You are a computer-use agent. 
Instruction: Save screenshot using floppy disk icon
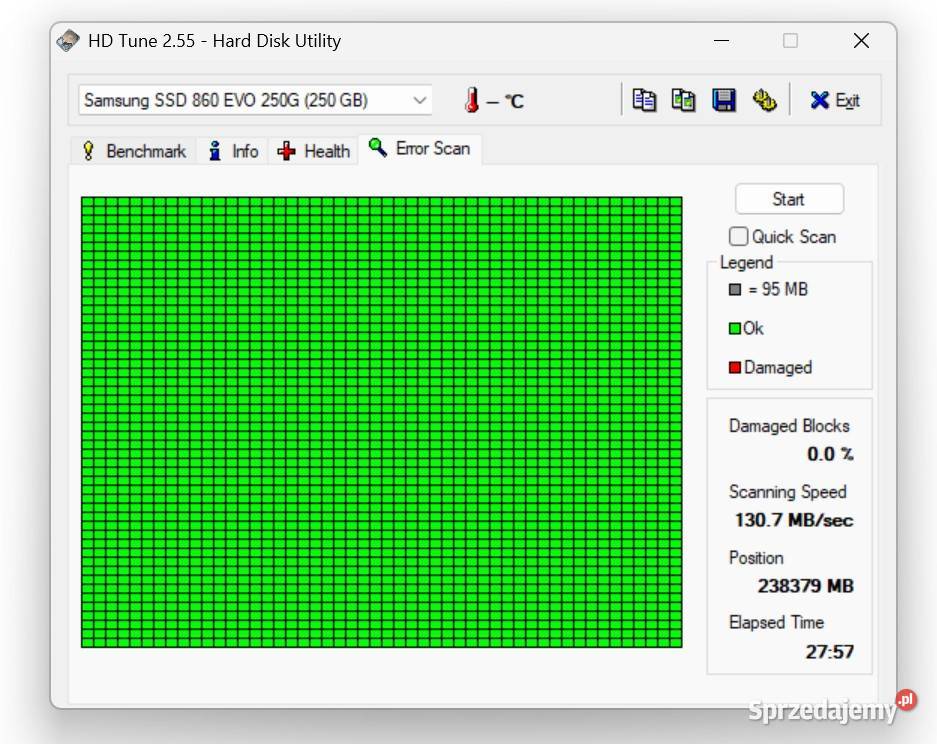[724, 100]
